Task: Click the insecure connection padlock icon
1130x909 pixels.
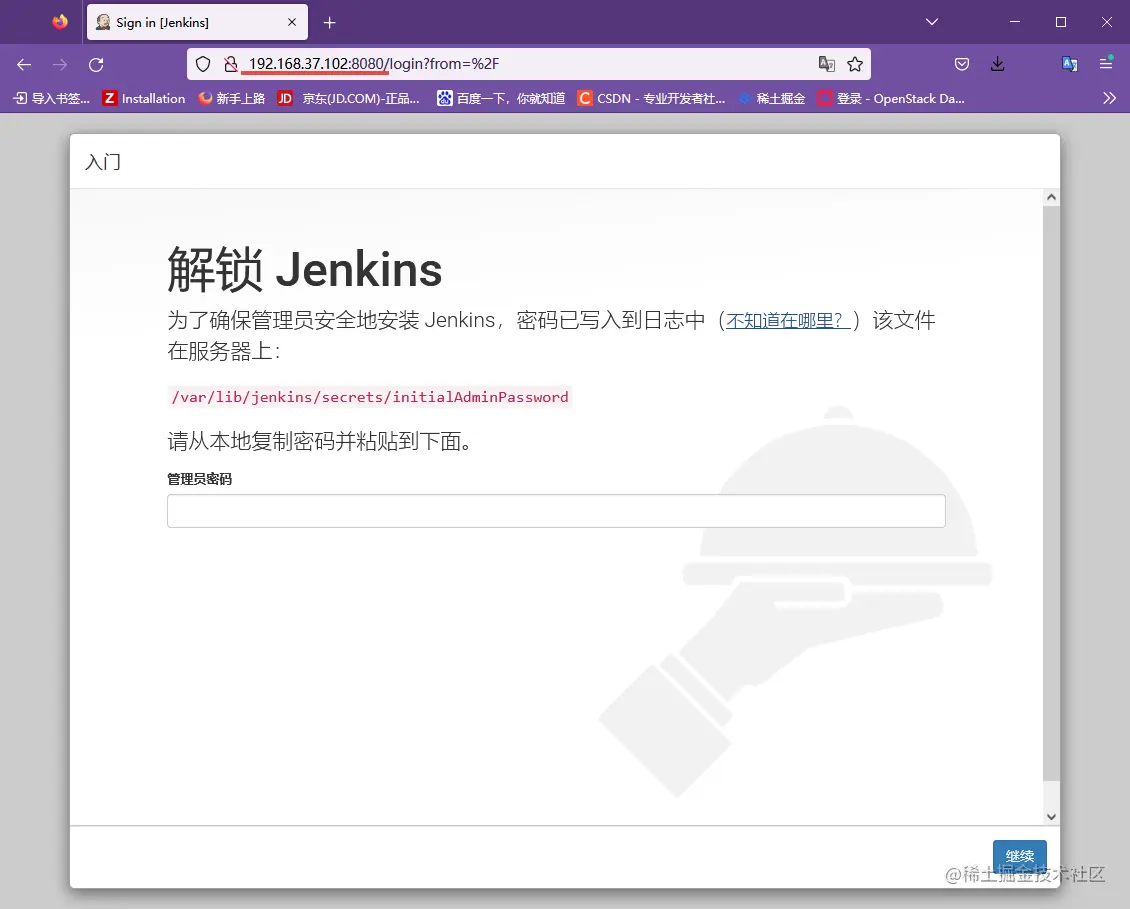Action: pyautogui.click(x=231, y=64)
